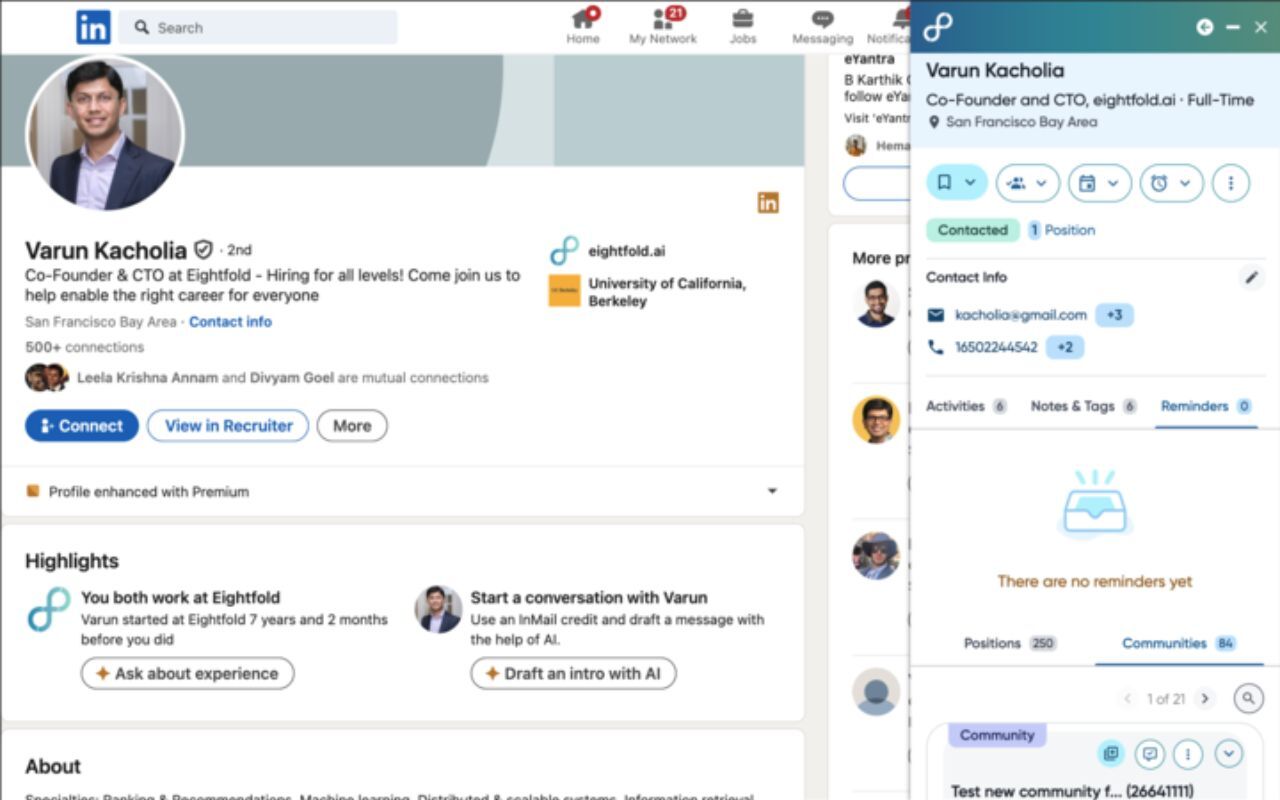1280x800 pixels.
Task: Open the eightfold.ai company link
Action: [x=627, y=251]
